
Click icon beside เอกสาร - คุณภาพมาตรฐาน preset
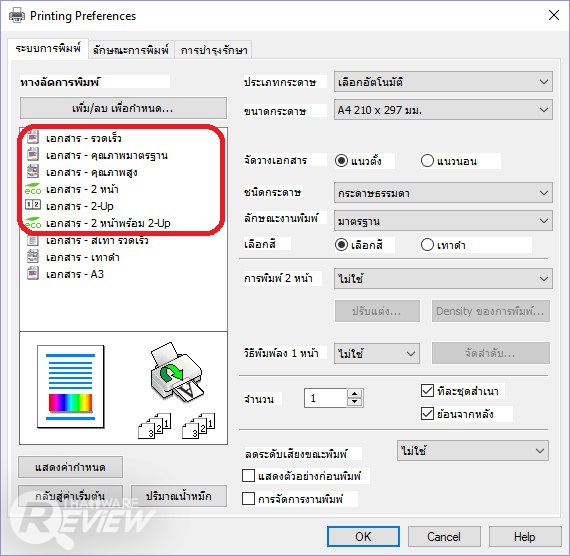[33, 154]
